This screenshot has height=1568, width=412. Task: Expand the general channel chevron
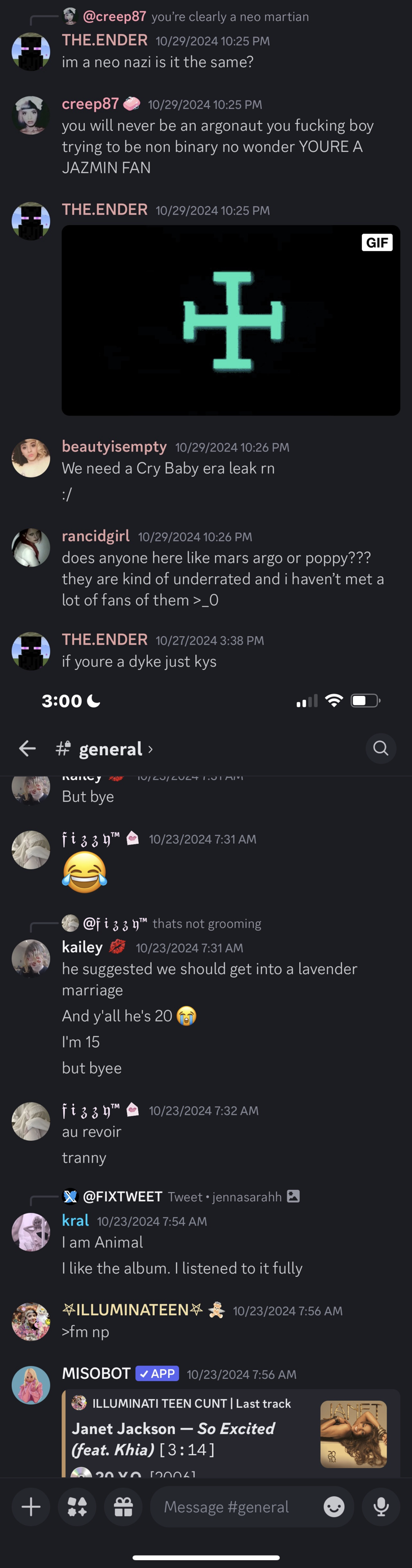pyautogui.click(x=150, y=748)
